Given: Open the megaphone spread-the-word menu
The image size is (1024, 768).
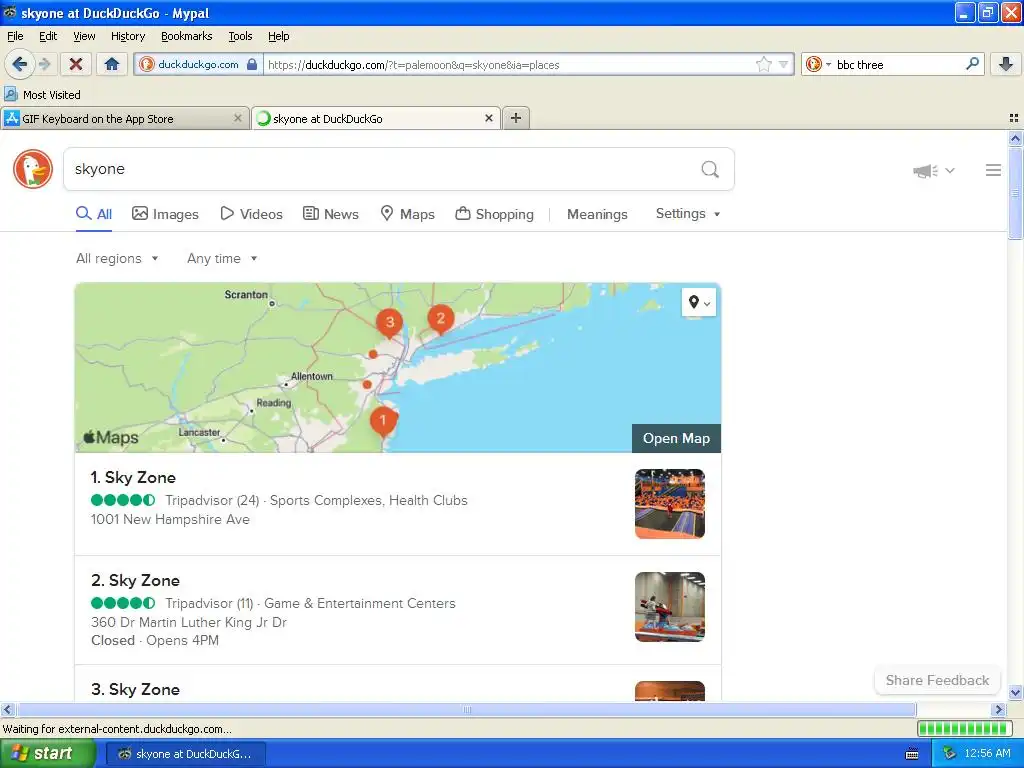Looking at the screenshot, I should click(934, 170).
